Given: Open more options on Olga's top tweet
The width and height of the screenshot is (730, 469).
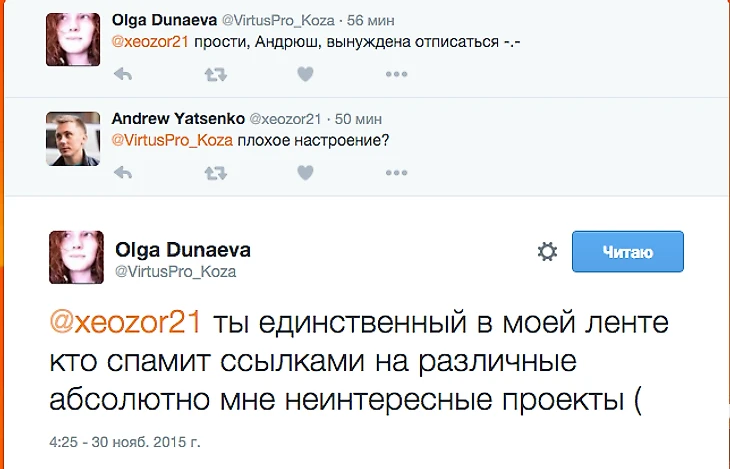Looking at the screenshot, I should coord(397,73).
